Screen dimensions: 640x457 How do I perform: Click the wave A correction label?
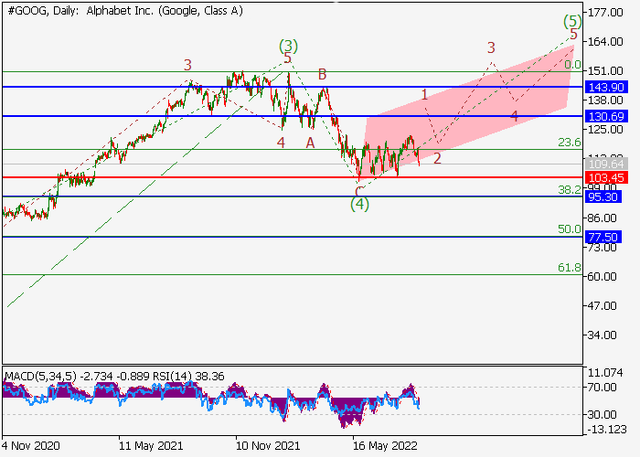(310, 142)
